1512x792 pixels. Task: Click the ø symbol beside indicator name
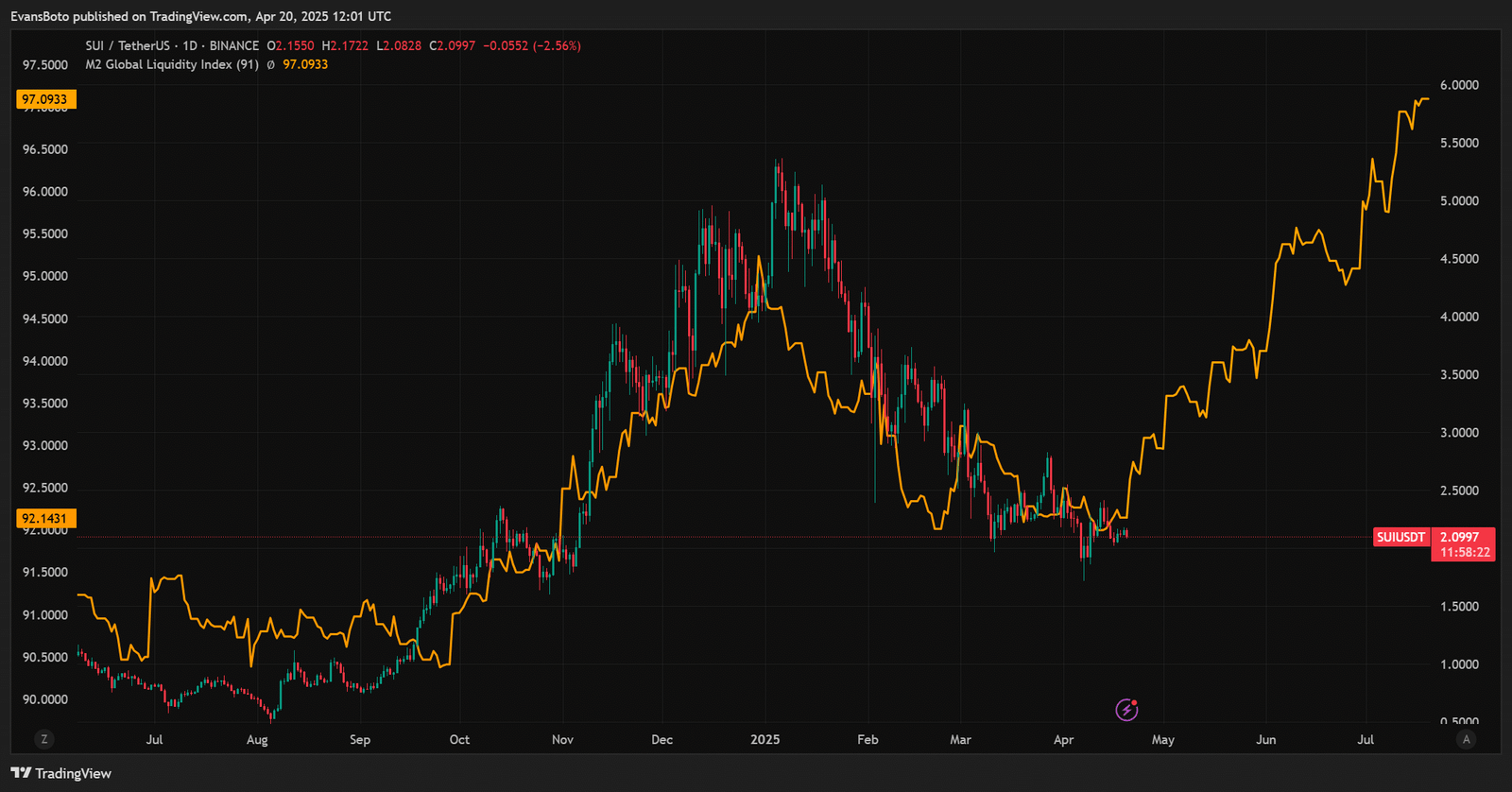point(270,64)
